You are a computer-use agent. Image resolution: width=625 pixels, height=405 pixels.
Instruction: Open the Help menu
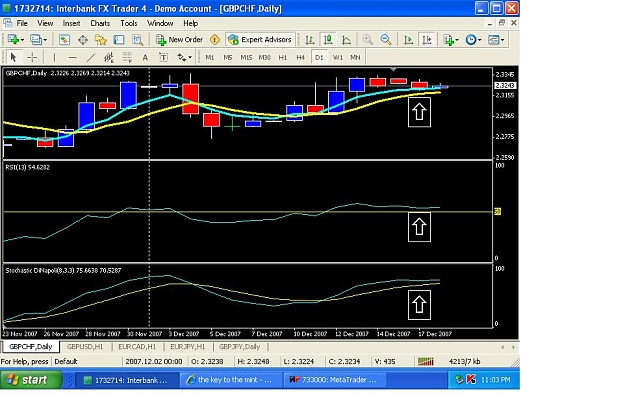191,23
